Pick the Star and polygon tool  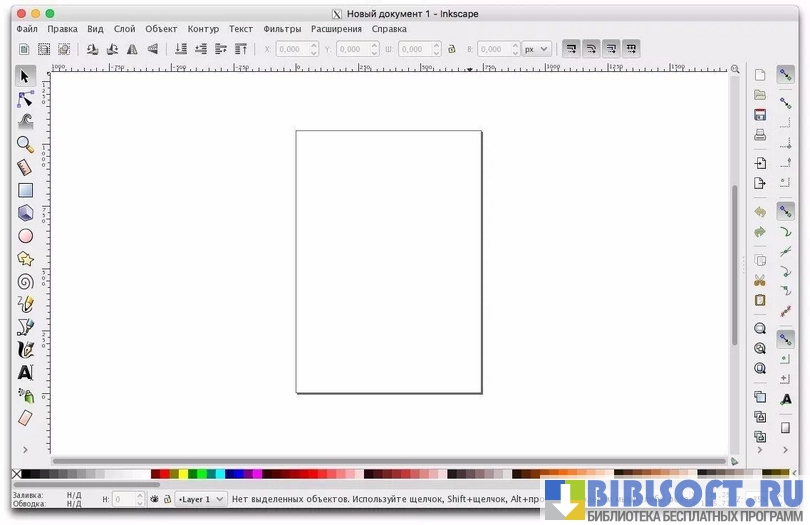coord(26,259)
